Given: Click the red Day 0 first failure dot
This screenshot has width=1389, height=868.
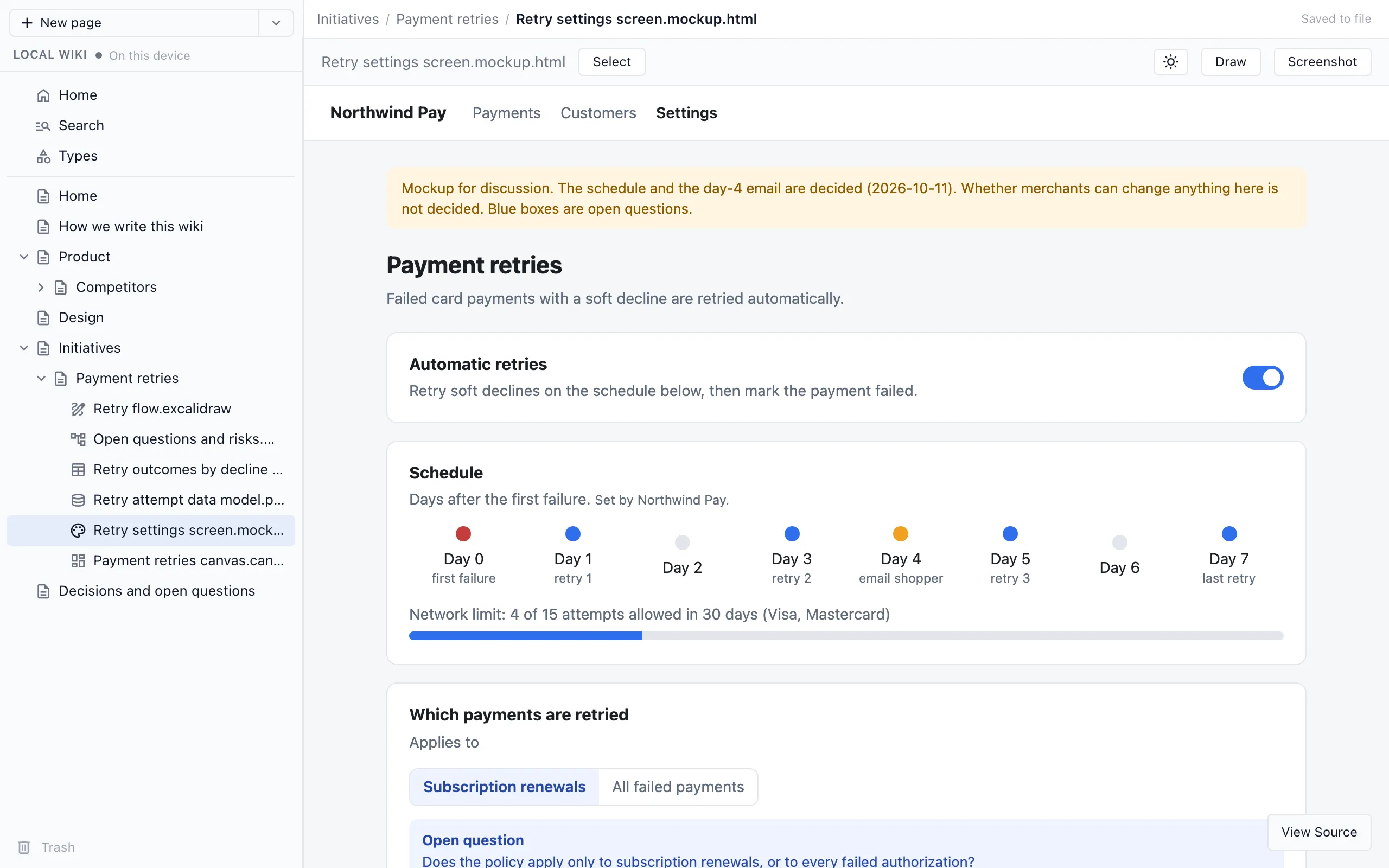Looking at the screenshot, I should coord(463,534).
